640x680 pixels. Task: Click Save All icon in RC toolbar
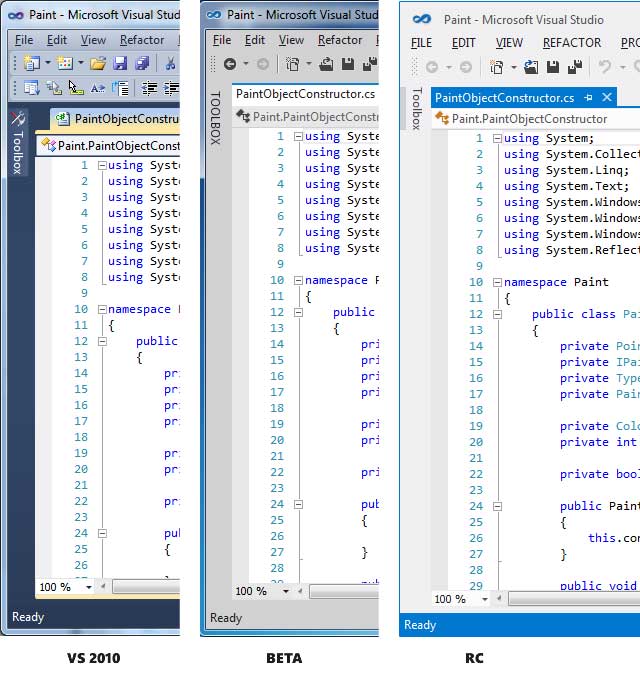click(575, 67)
